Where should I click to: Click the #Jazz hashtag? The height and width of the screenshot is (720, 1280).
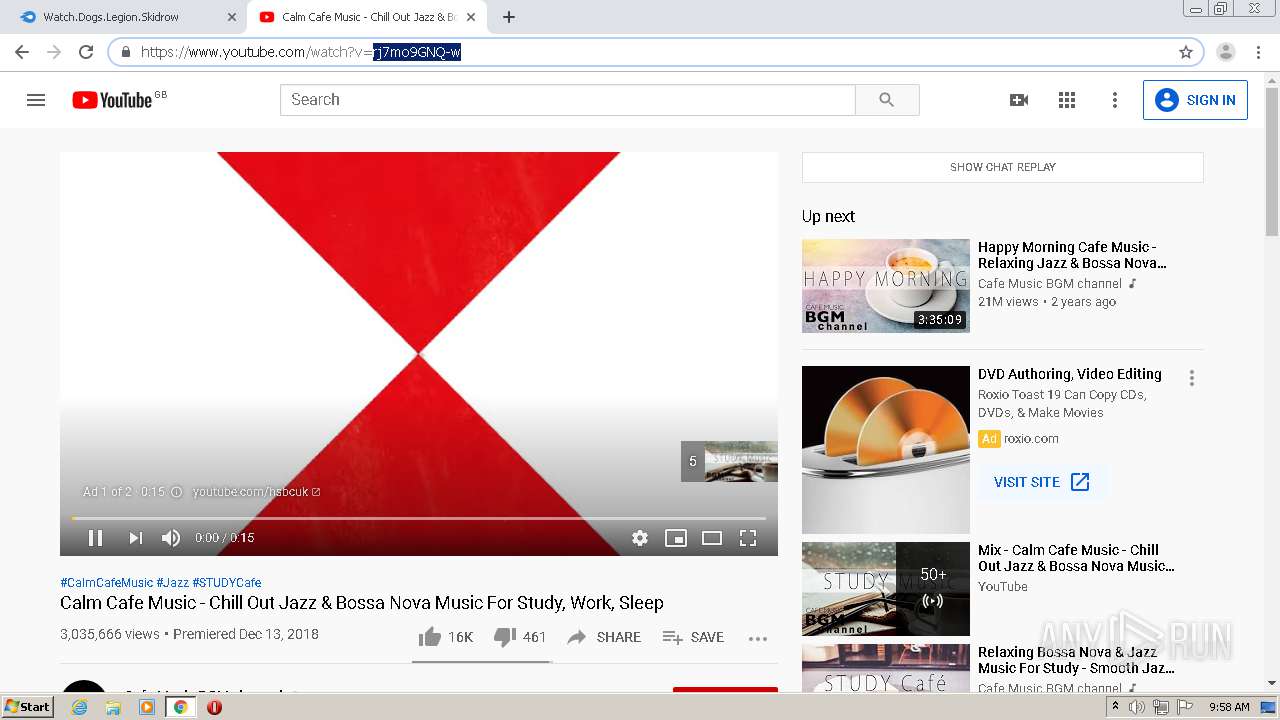tap(172, 583)
